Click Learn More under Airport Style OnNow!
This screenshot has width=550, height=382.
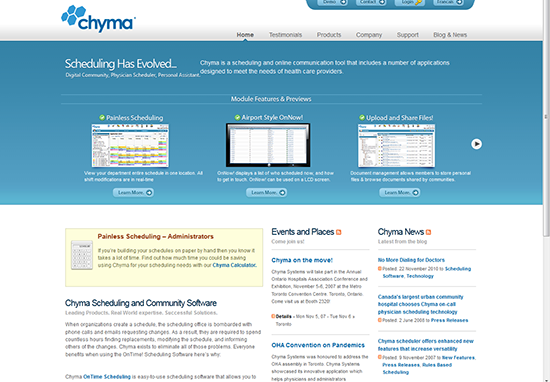[x=267, y=193]
